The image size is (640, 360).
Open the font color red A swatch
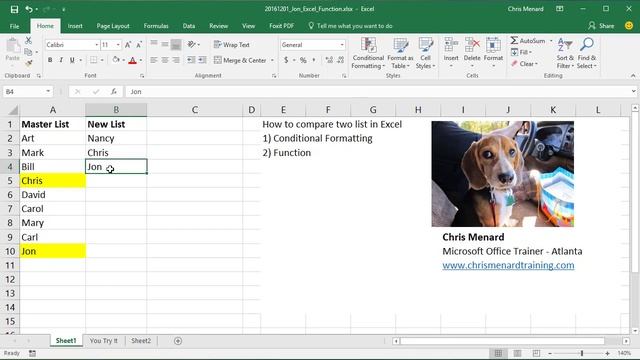pos(132,60)
